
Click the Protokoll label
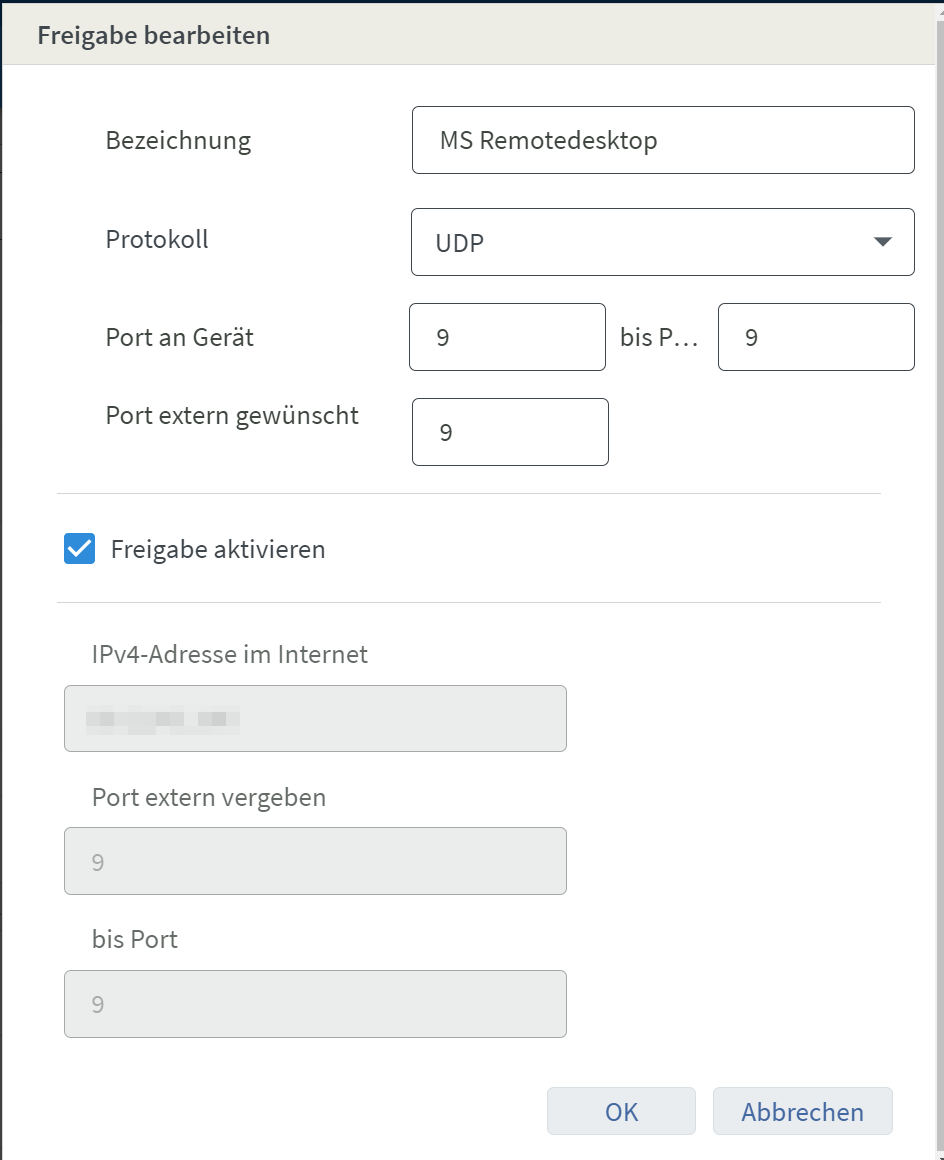click(x=157, y=239)
